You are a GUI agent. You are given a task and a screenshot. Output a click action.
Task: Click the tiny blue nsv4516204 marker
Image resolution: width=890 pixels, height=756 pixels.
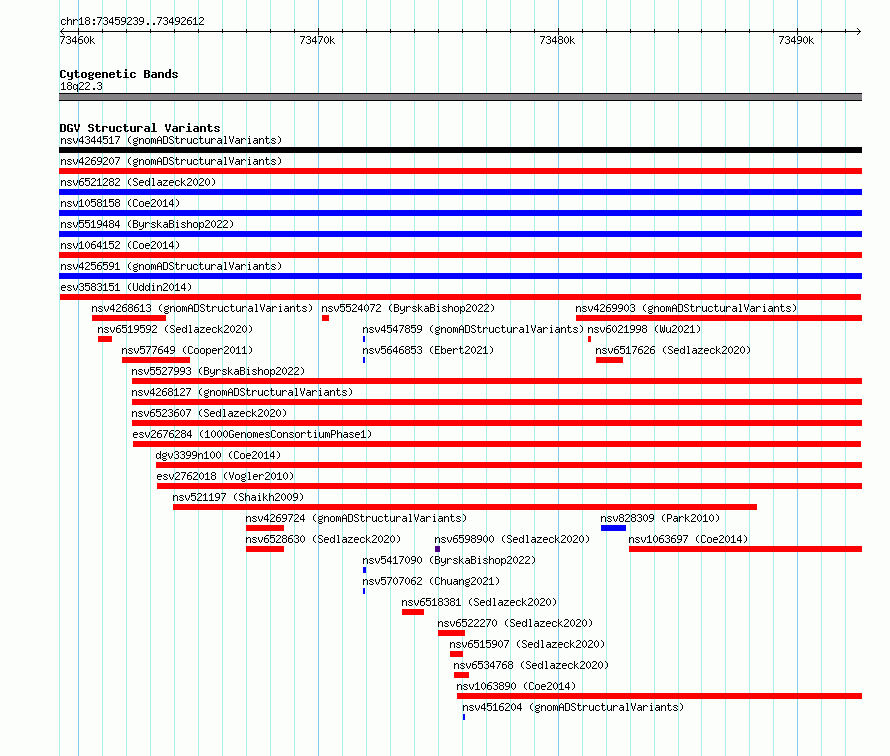(x=464, y=717)
